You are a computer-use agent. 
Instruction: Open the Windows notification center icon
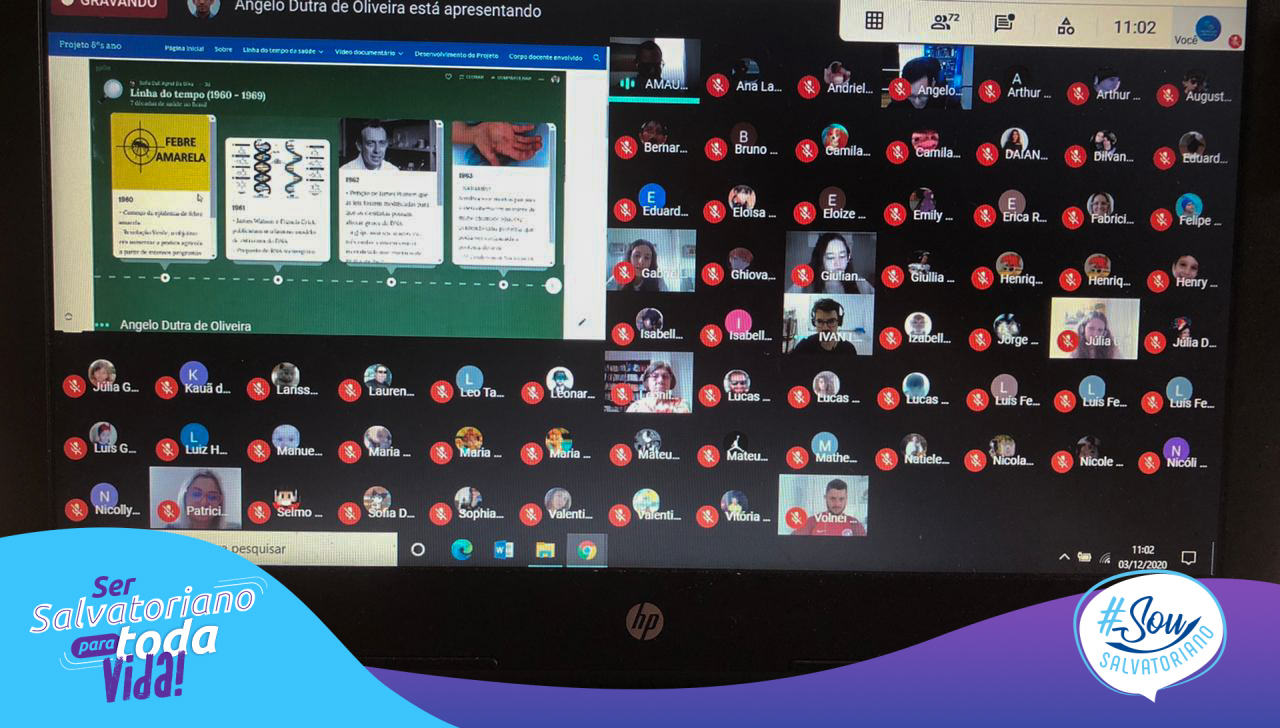1188,558
